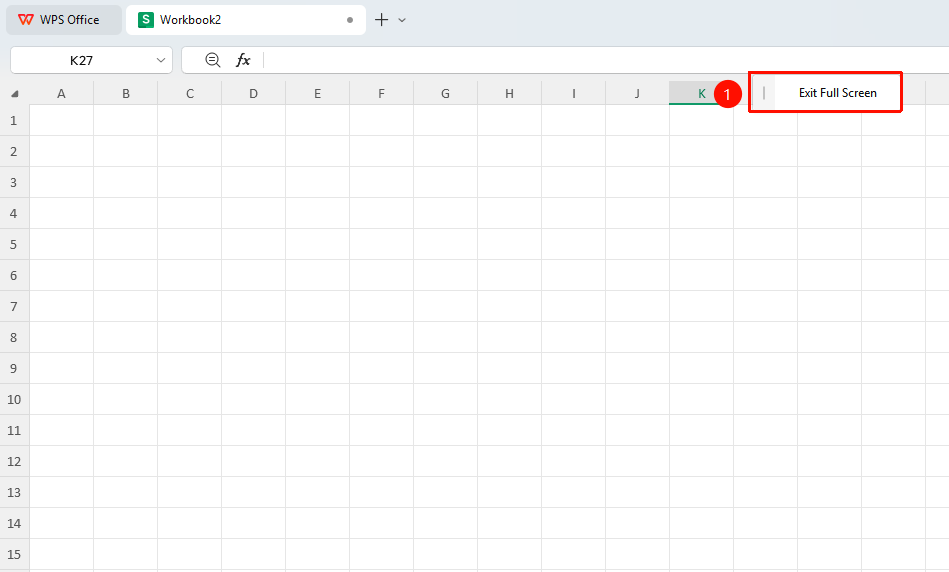Click cell E5
The width and height of the screenshot is (949, 572).
(317, 245)
